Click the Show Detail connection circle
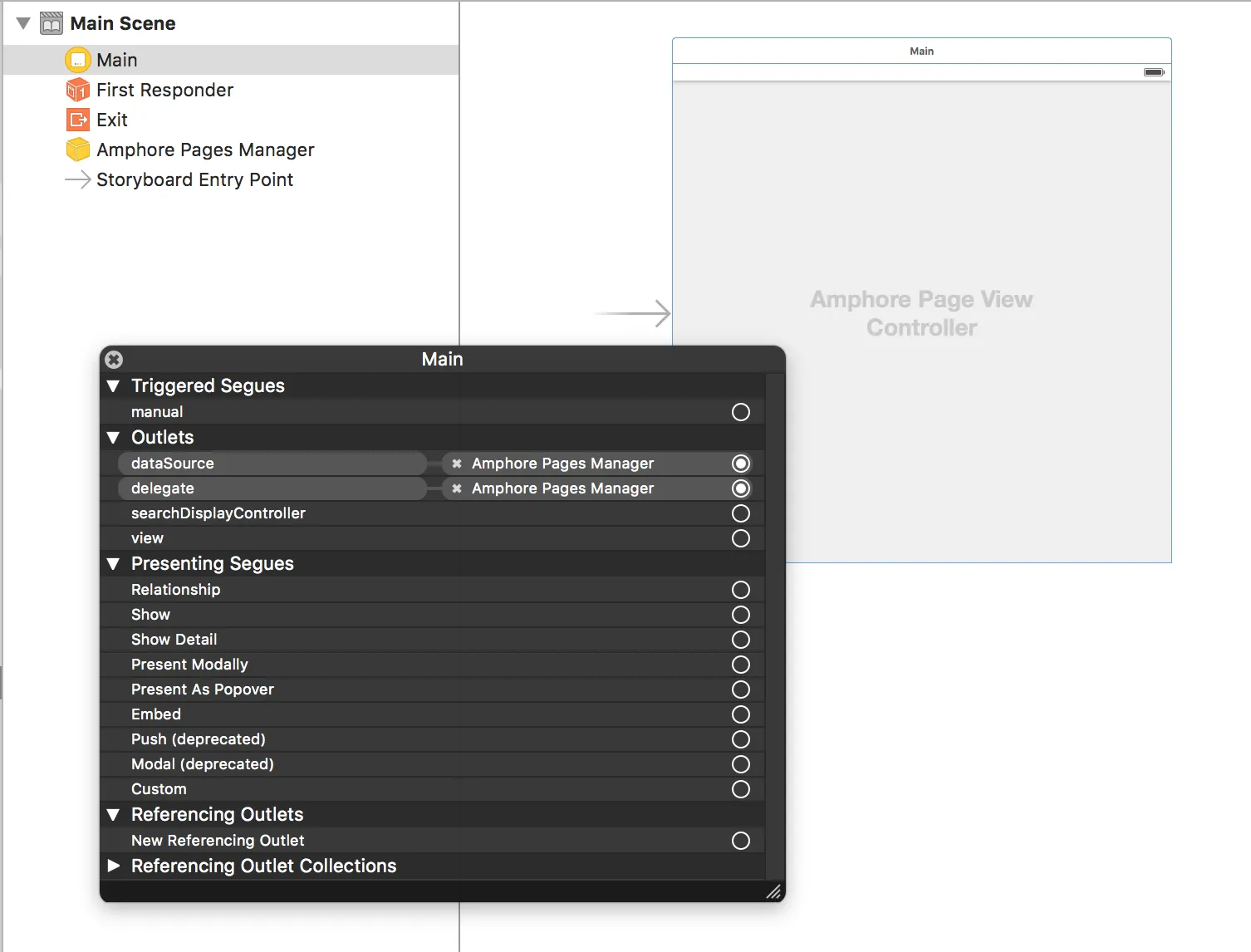 coord(741,640)
